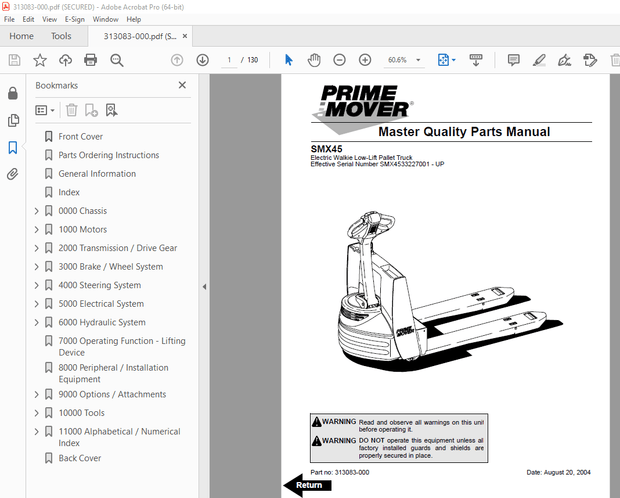Expand 10000 Tools bookmark
The height and width of the screenshot is (498, 620).
[x=36, y=413]
